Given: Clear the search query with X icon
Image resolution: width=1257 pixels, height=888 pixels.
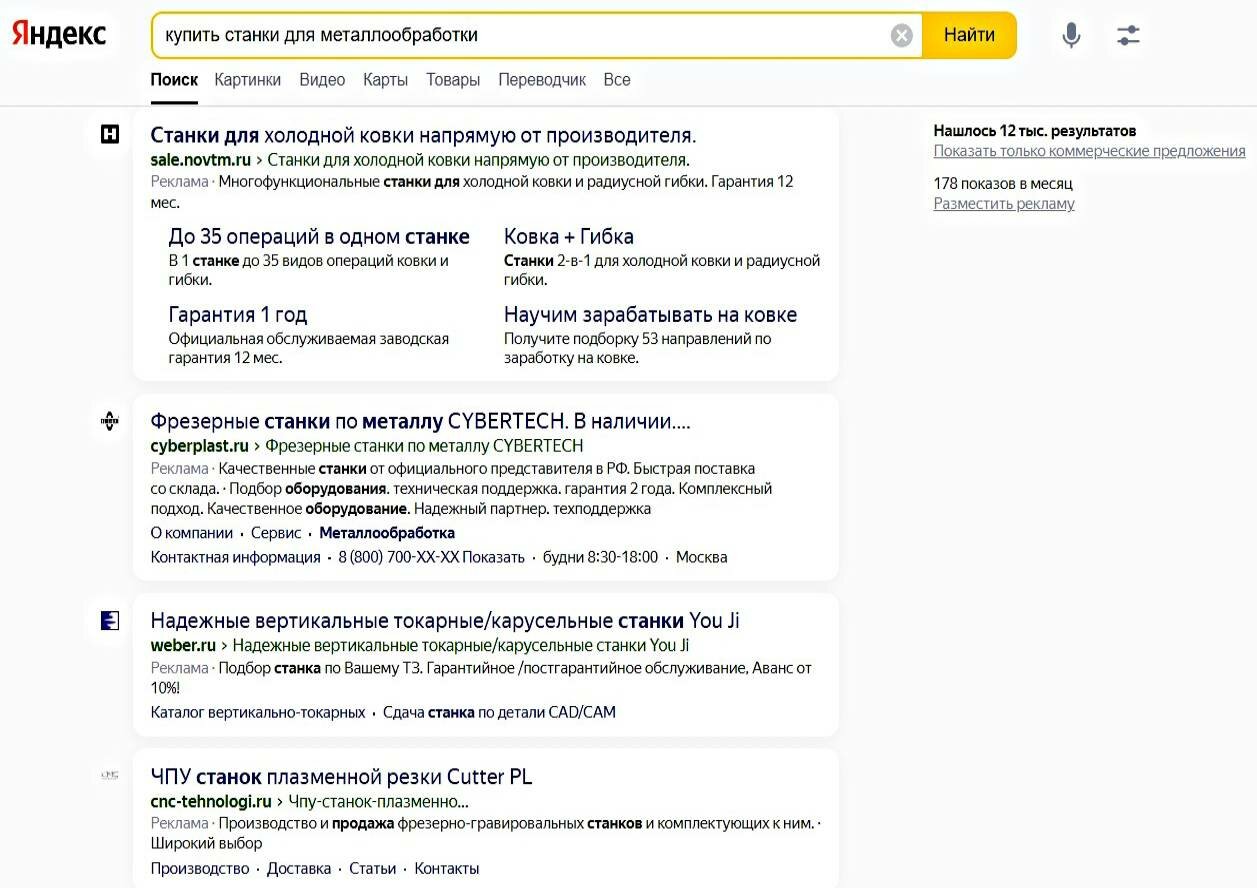Looking at the screenshot, I should coord(901,36).
